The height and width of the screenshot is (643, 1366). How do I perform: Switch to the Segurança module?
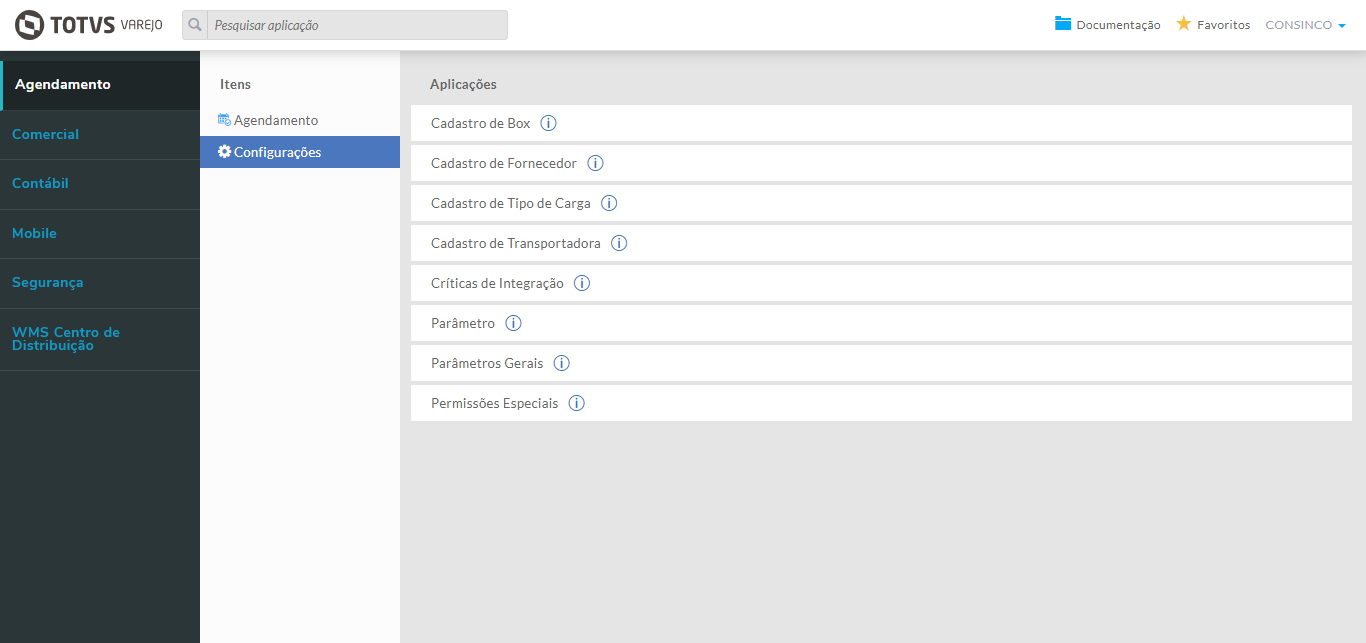pos(47,282)
